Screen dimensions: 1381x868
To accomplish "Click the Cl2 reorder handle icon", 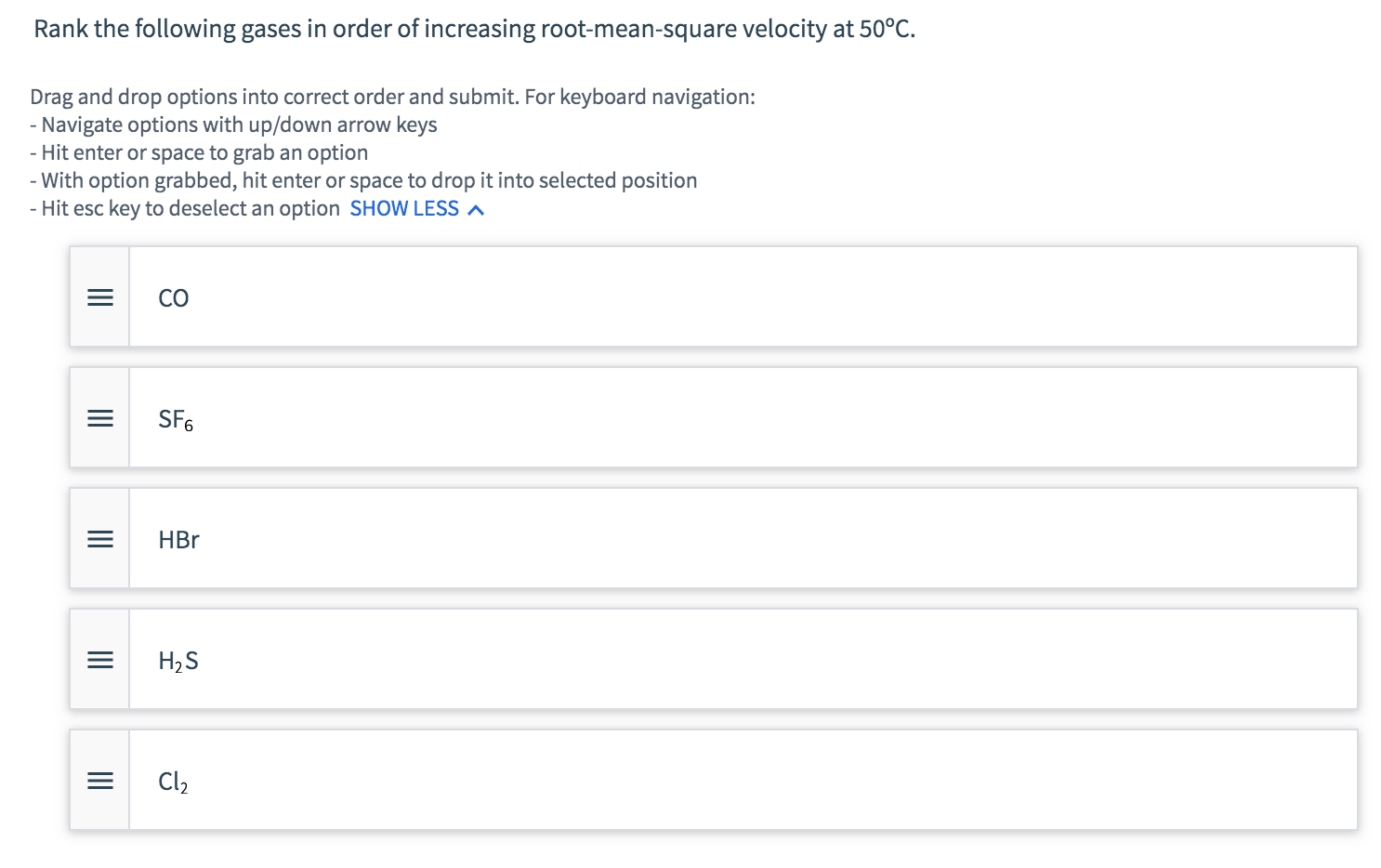I will pyautogui.click(x=99, y=781).
